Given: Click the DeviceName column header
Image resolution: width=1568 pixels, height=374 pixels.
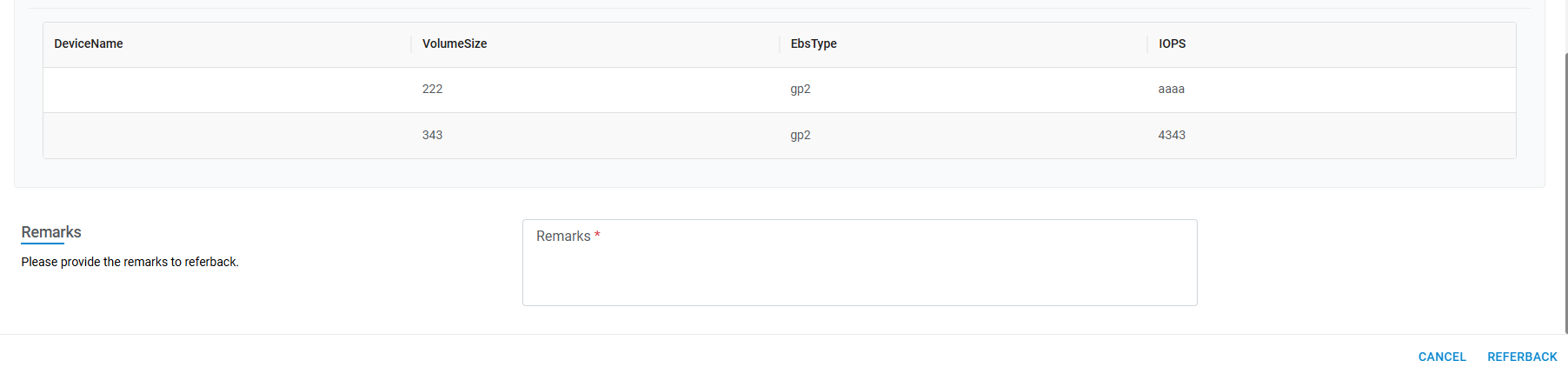Looking at the screenshot, I should click(89, 43).
